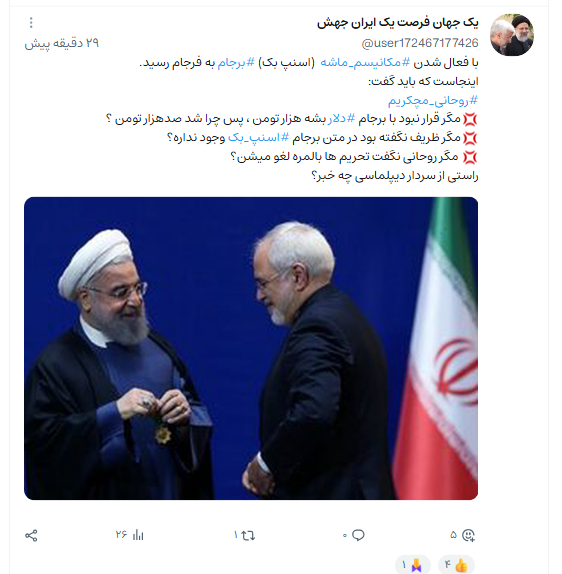
Task: Open the display name یک جهان فرصت یک ایران جهش
Action: [x=398, y=23]
